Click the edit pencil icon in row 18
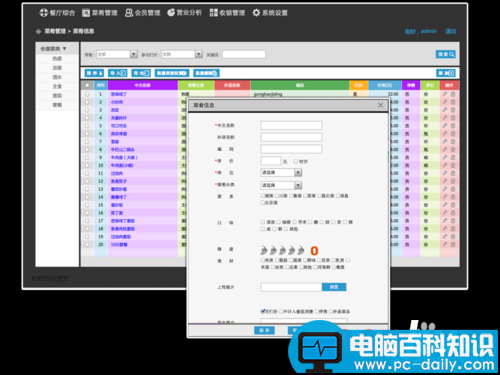The height and width of the screenshot is (375, 500). pyautogui.click(x=445, y=229)
